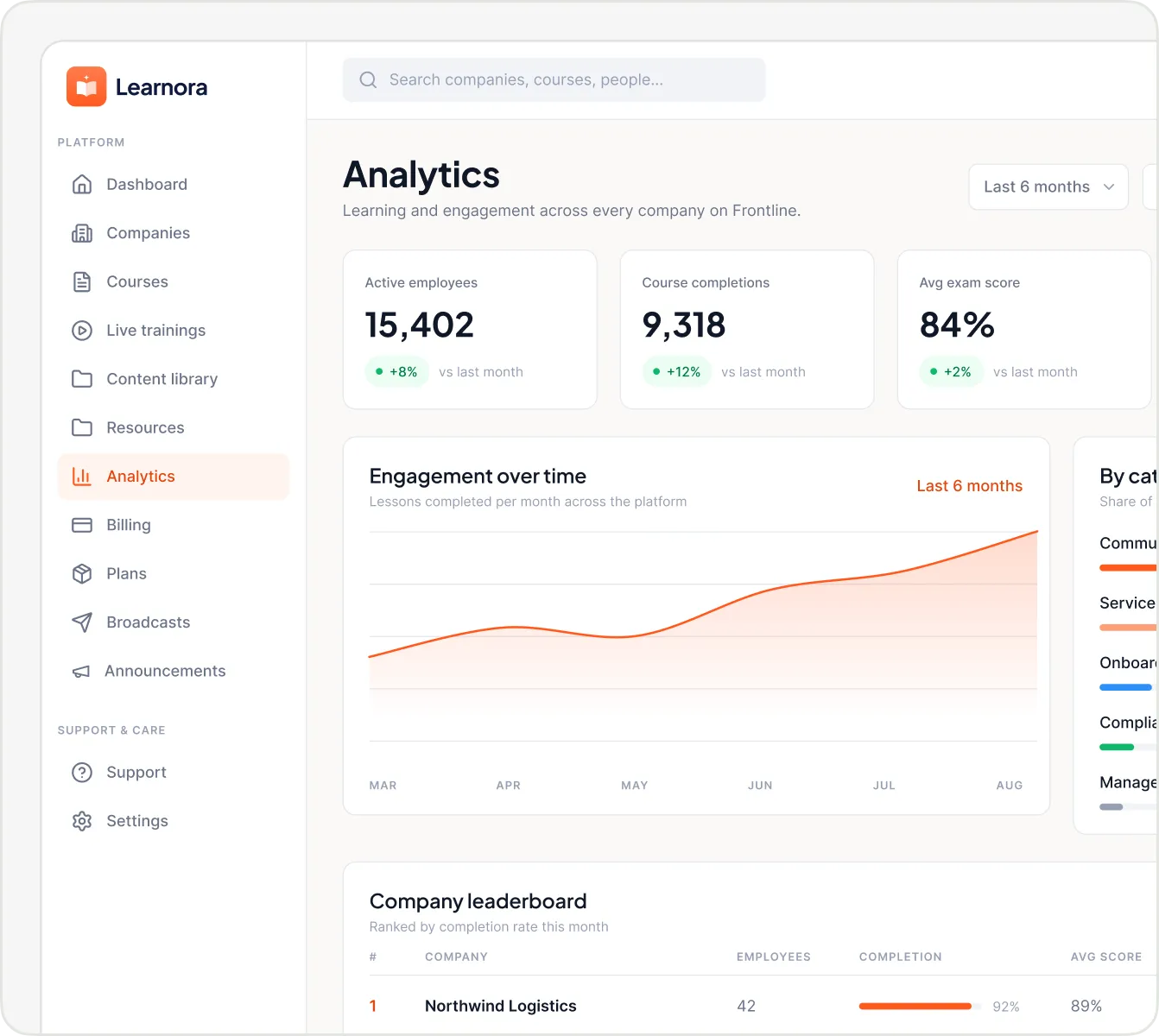Click the blue Onboarding category bar
The width and height of the screenshot is (1159, 1036).
1125,687
